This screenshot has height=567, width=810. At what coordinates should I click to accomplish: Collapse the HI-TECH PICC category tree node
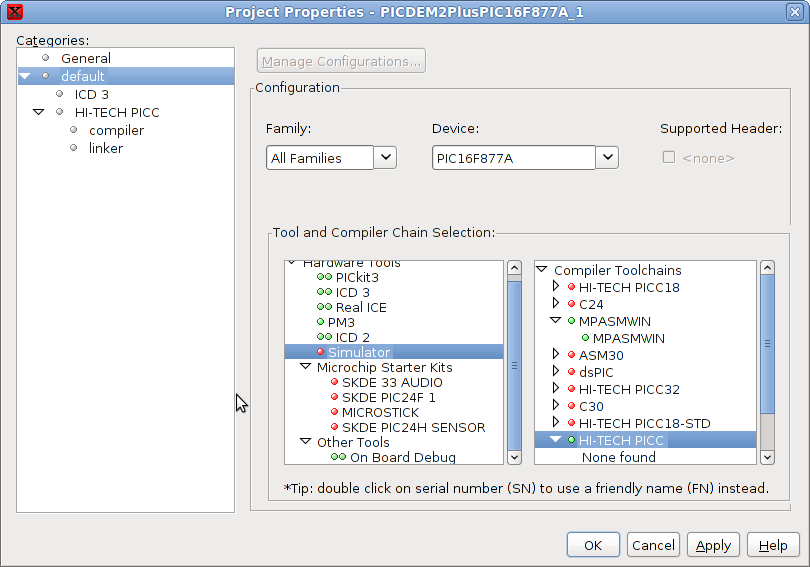39,112
